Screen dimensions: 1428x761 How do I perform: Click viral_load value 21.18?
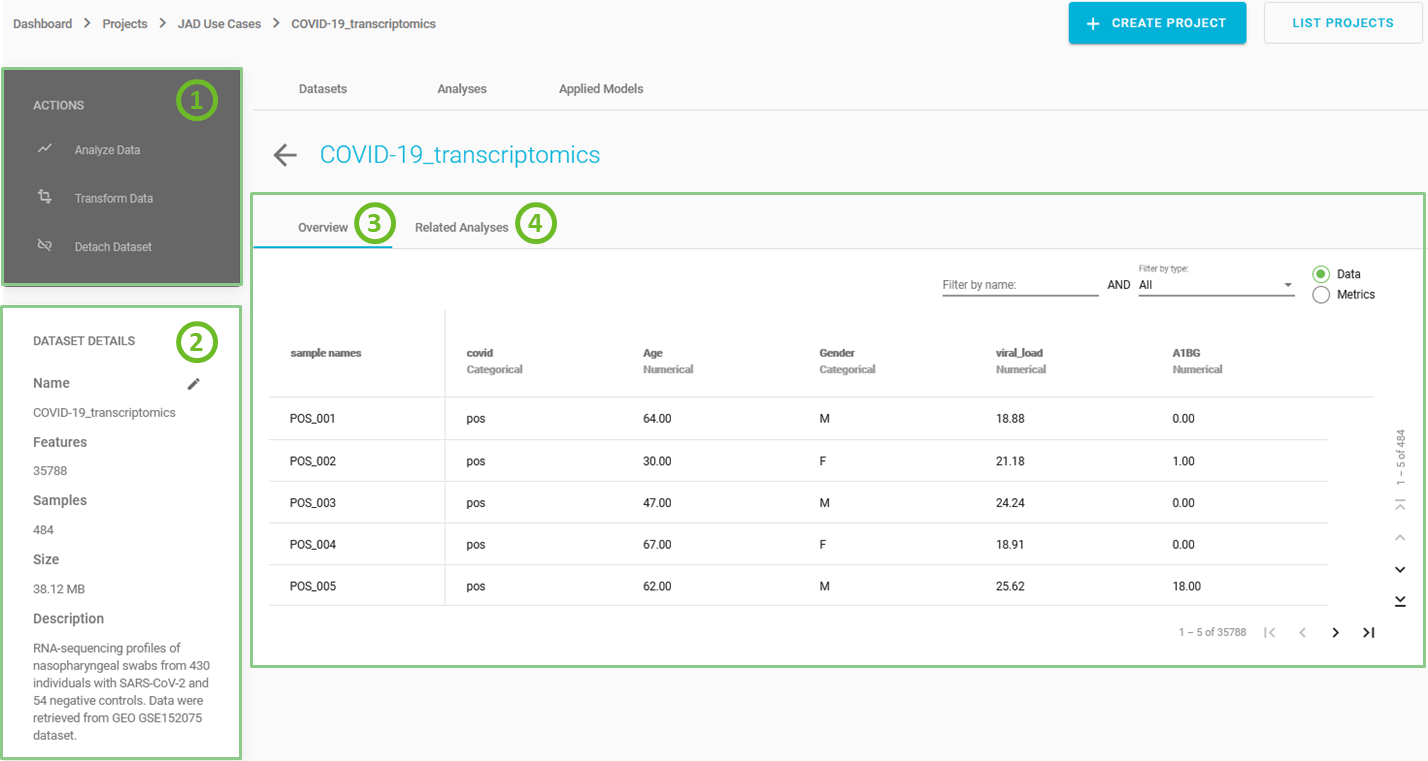(x=1010, y=461)
